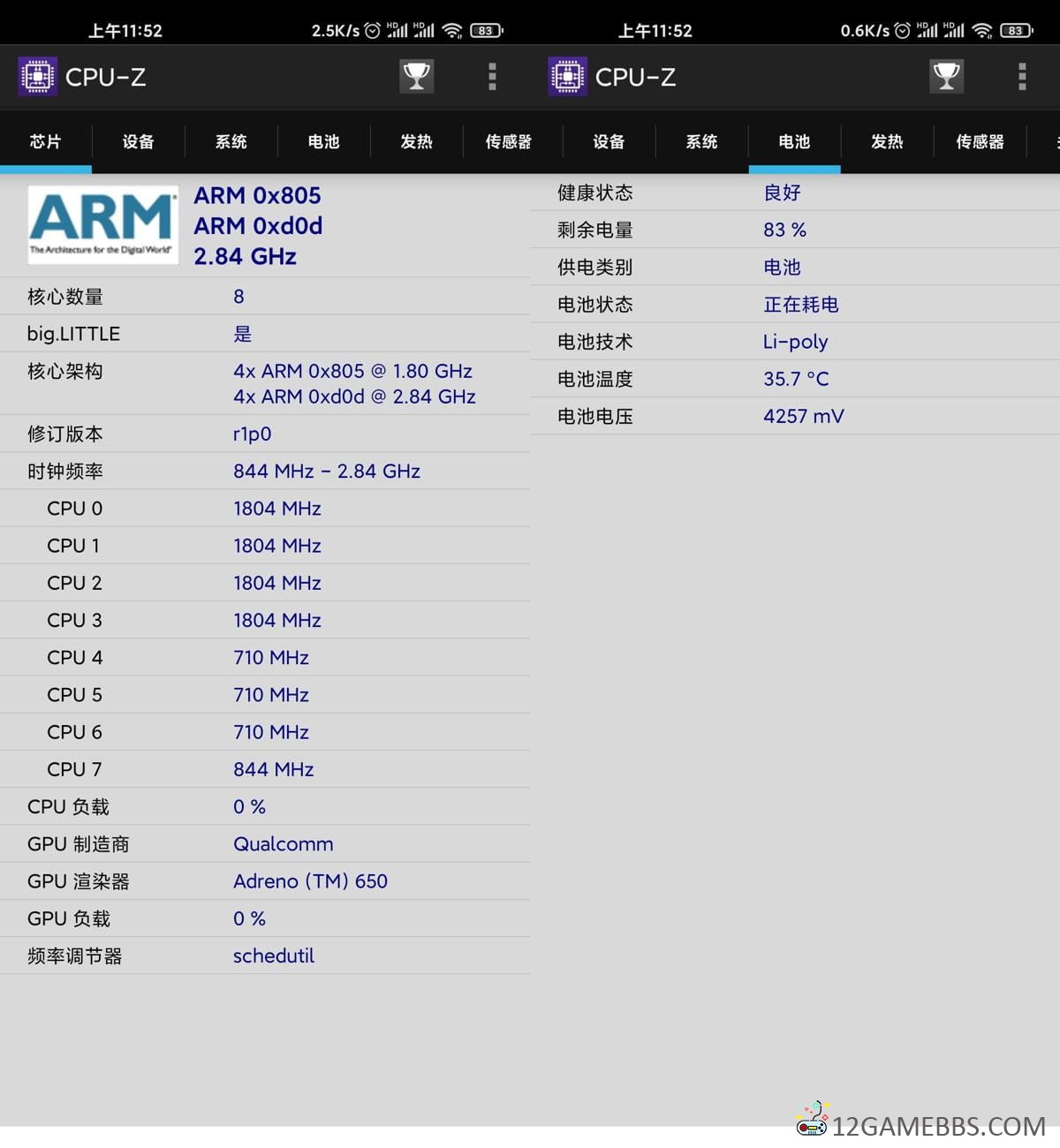Open the right three-dot overflow menu
This screenshot has width=1060, height=1148.
1022,77
